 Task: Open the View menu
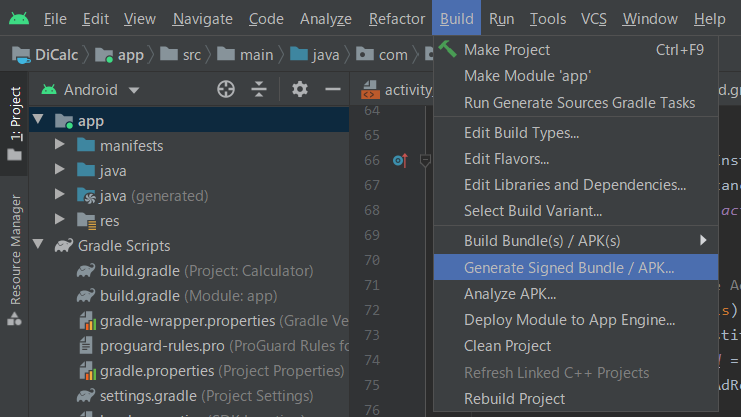139,19
